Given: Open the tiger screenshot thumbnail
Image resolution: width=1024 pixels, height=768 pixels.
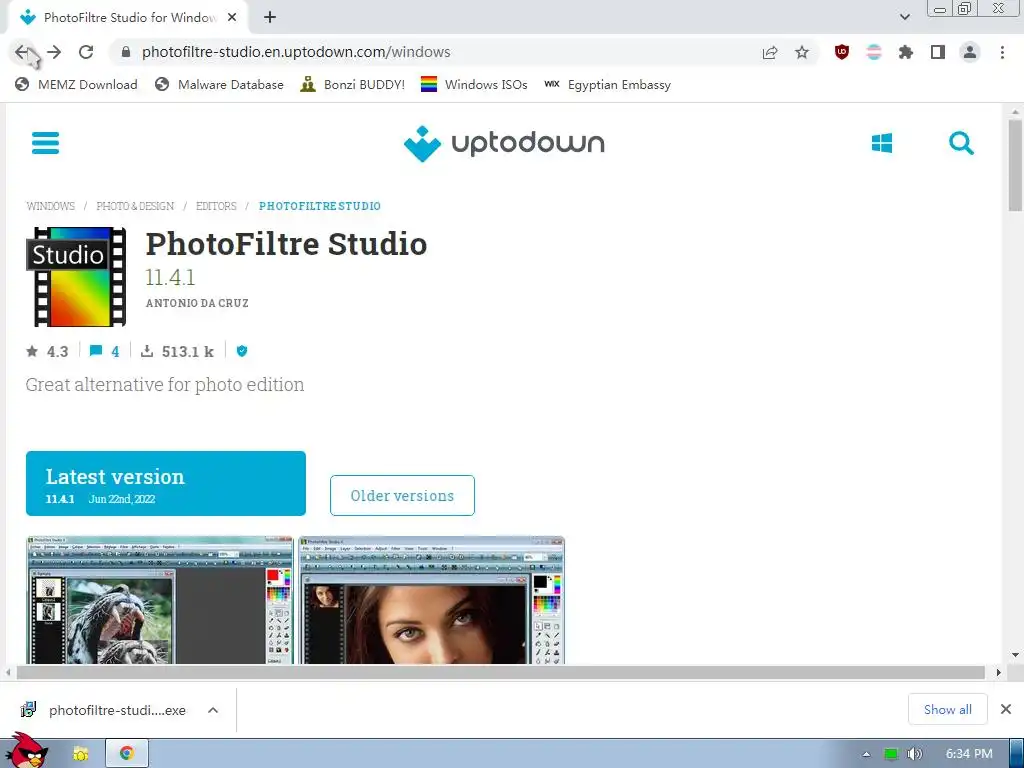Looking at the screenshot, I should pos(160,600).
